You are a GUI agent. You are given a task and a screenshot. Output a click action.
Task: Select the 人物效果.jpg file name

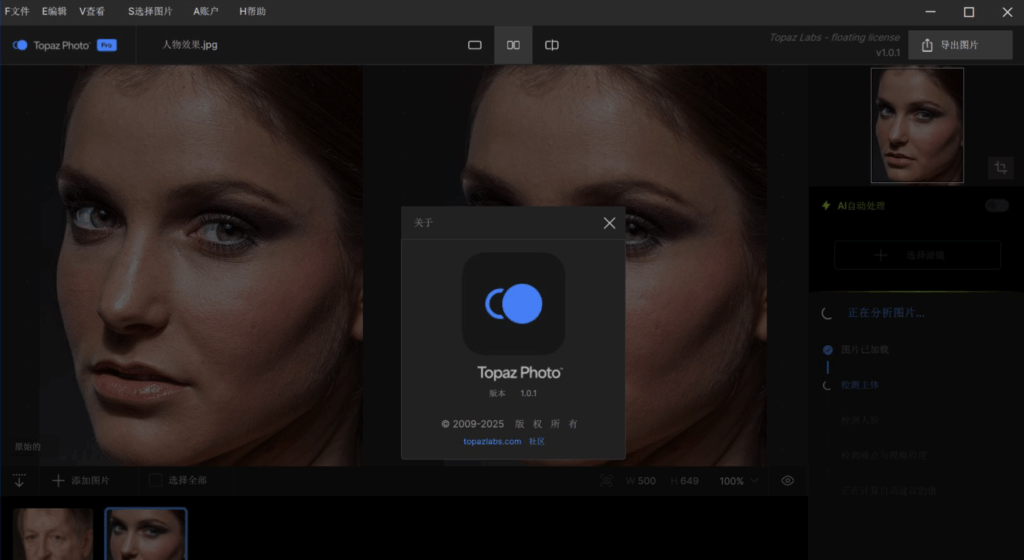pyautogui.click(x=189, y=44)
